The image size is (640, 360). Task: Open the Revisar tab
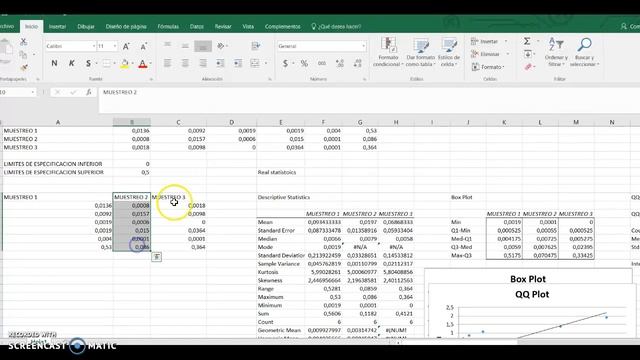[223, 27]
